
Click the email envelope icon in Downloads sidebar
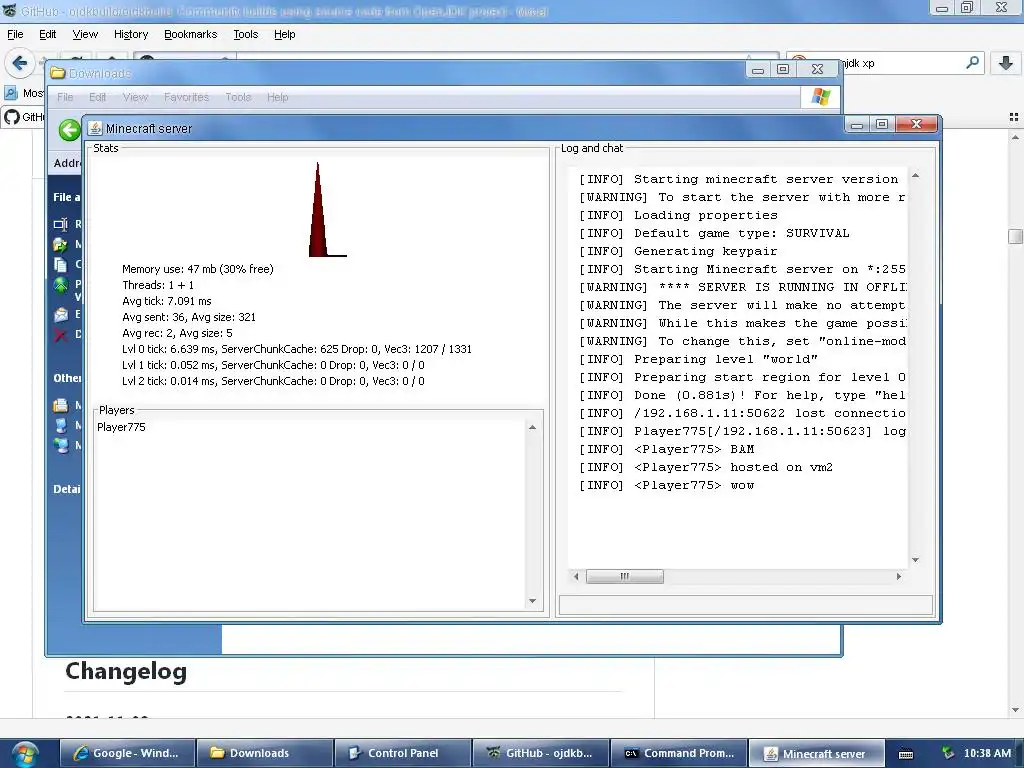tap(60, 314)
